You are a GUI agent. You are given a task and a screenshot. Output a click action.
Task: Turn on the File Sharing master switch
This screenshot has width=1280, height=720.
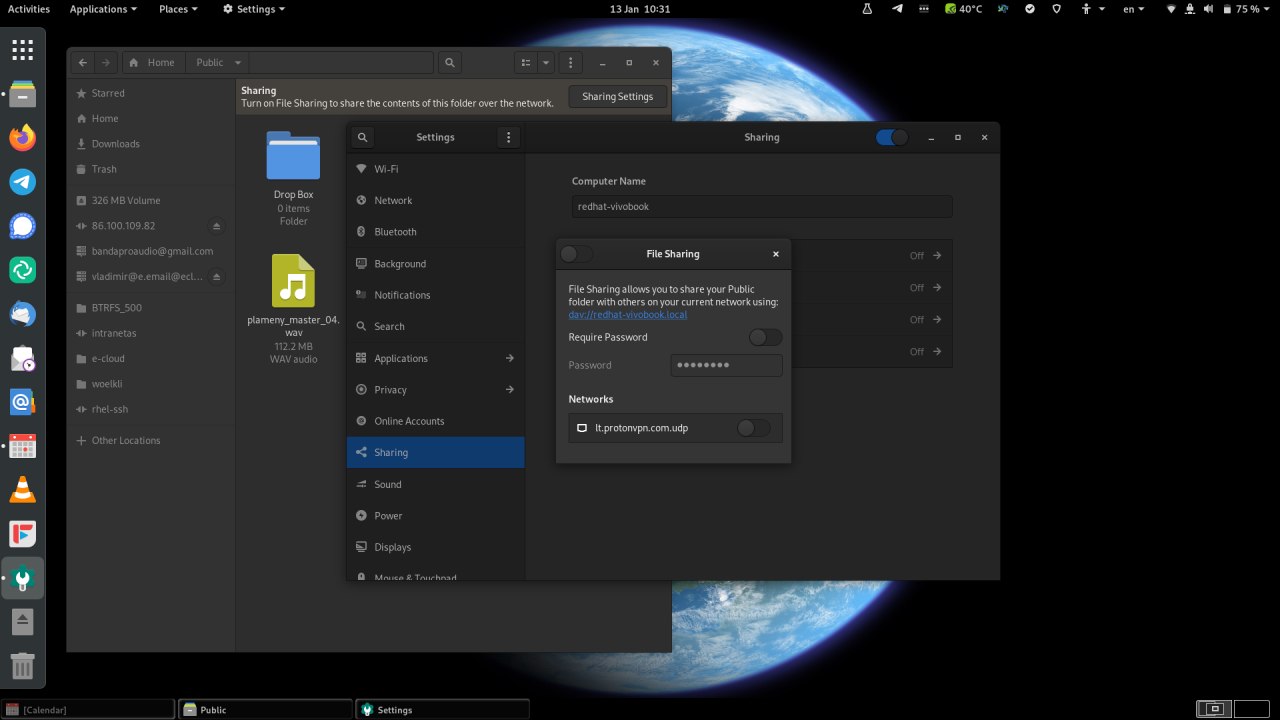click(x=577, y=254)
